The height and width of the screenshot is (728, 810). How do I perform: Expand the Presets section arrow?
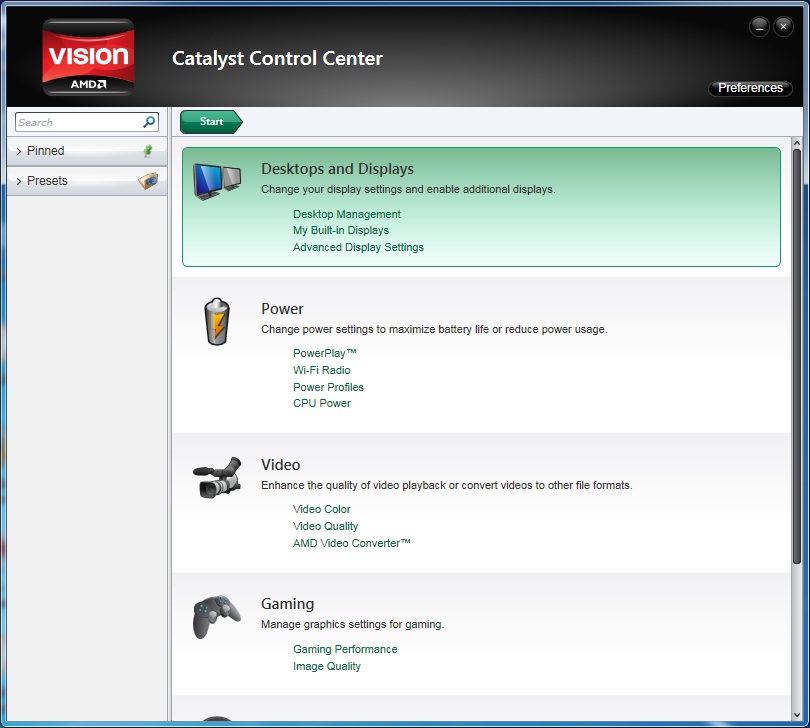click(19, 181)
